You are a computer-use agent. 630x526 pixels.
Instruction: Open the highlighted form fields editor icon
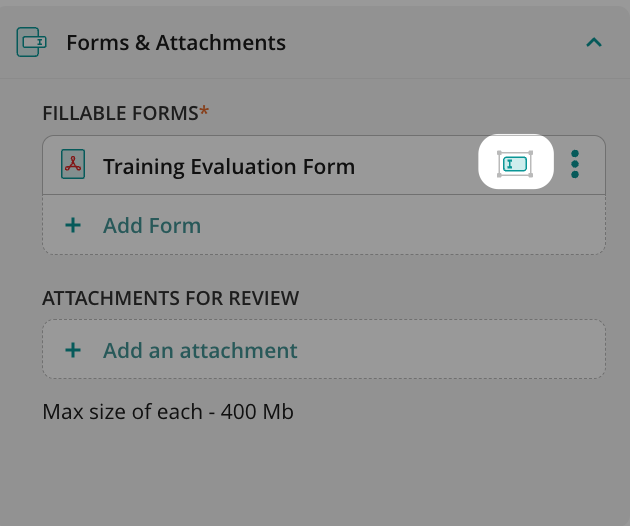pyautogui.click(x=515, y=163)
